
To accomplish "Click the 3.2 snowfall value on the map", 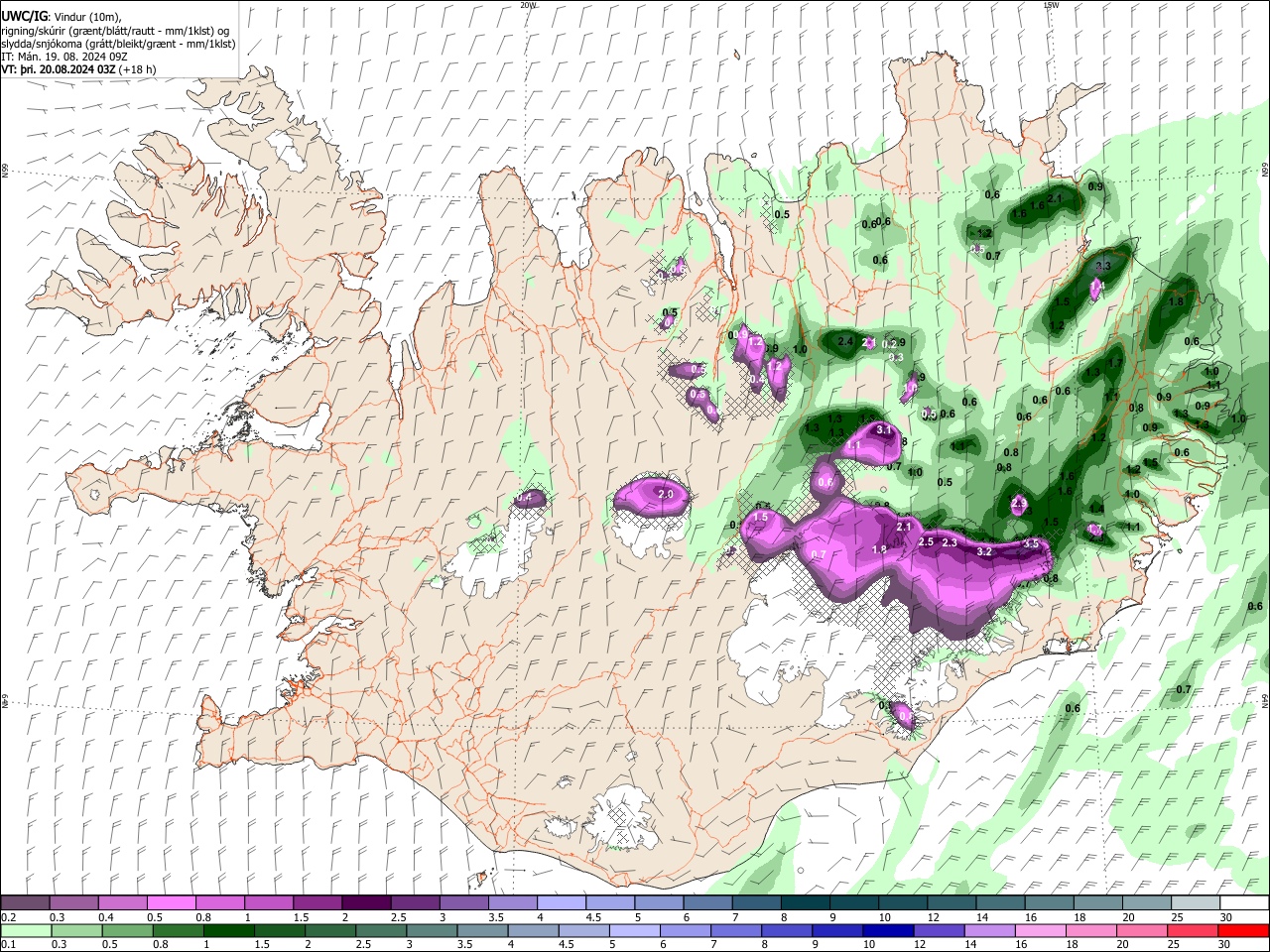I will coord(984,550).
